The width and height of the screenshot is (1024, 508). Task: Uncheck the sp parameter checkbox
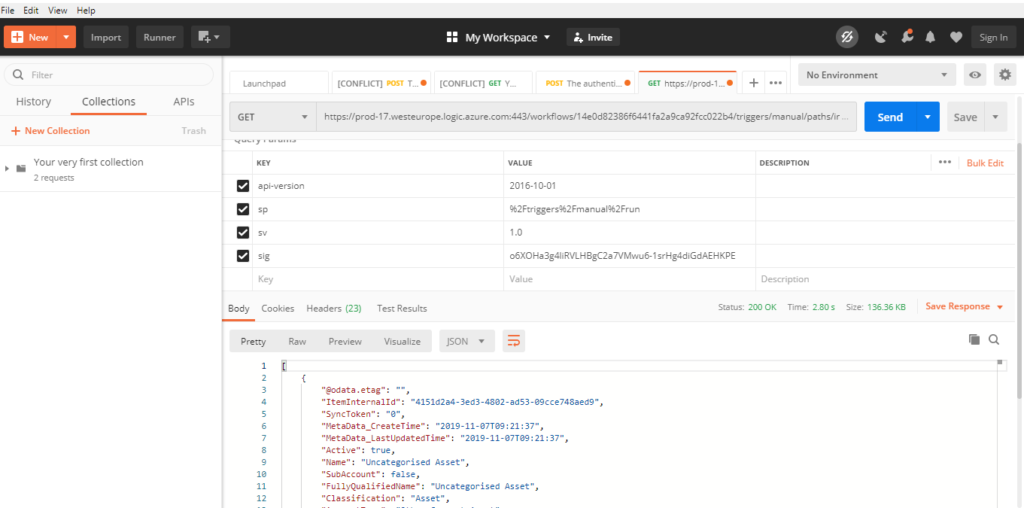tap(243, 209)
